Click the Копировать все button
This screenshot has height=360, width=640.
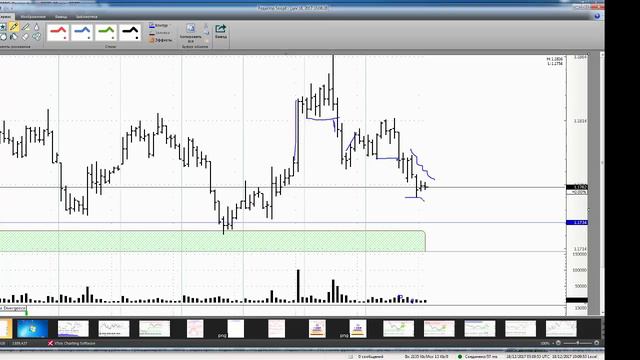191,33
